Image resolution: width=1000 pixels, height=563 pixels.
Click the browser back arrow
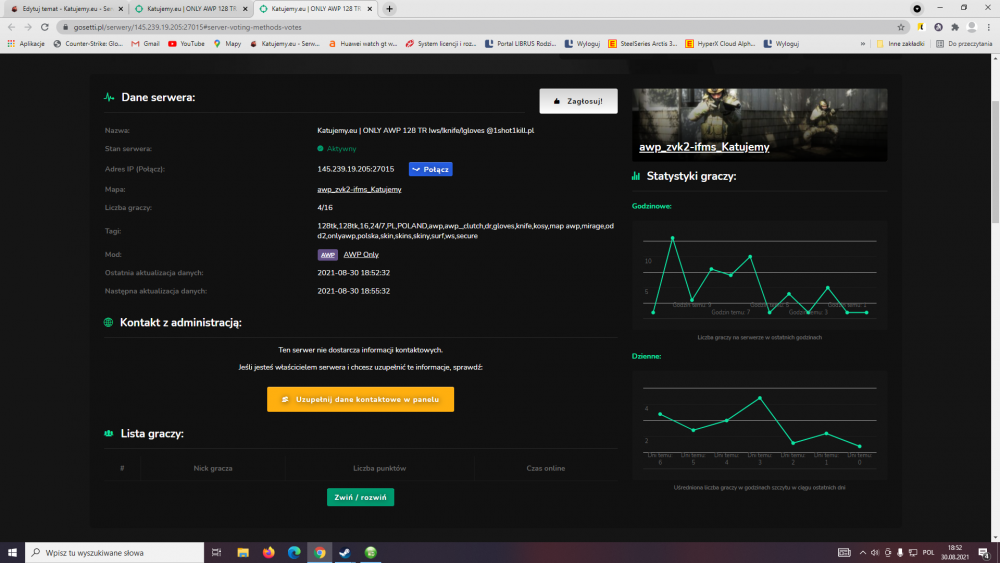click(11, 27)
